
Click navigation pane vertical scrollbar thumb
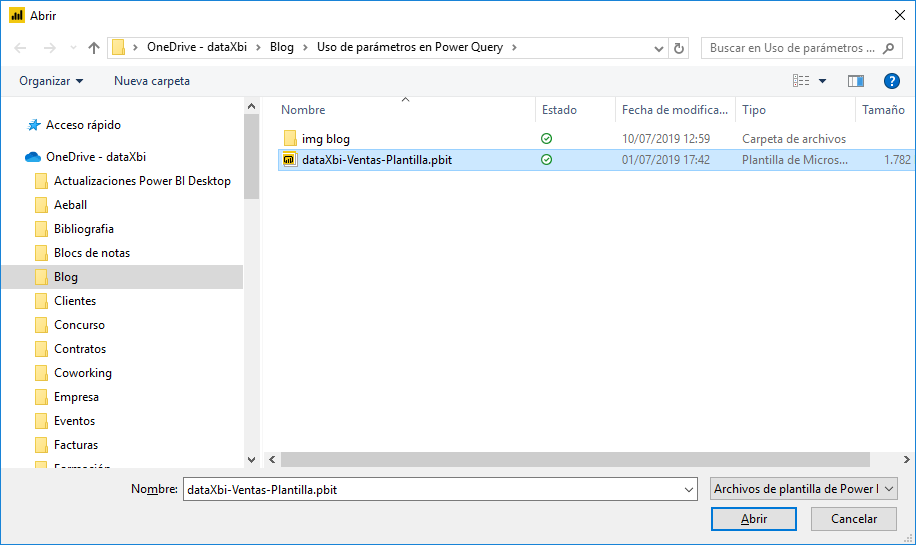pos(251,157)
